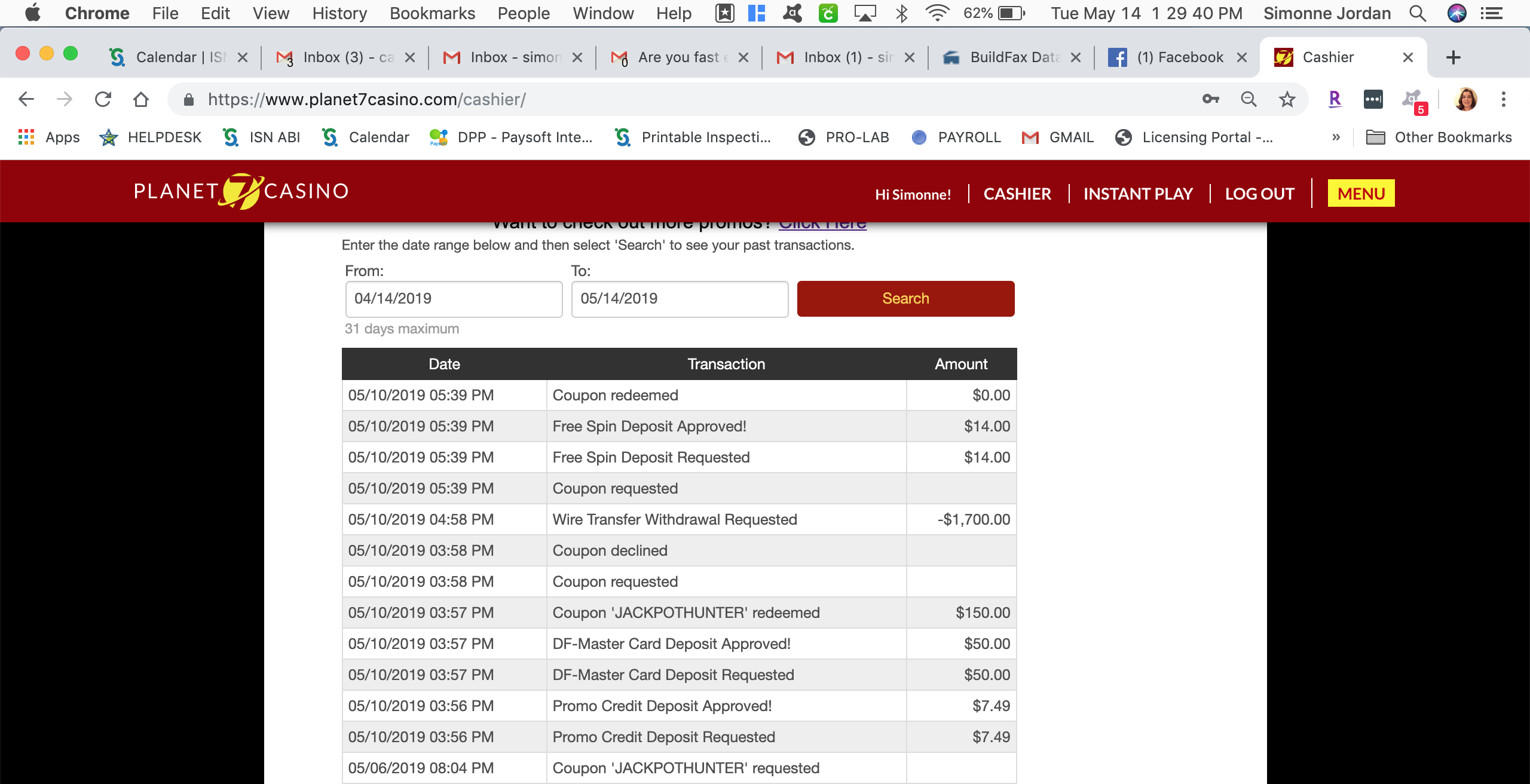Click the -$1,700.00 amount cell
1530x784 pixels.
point(961,519)
